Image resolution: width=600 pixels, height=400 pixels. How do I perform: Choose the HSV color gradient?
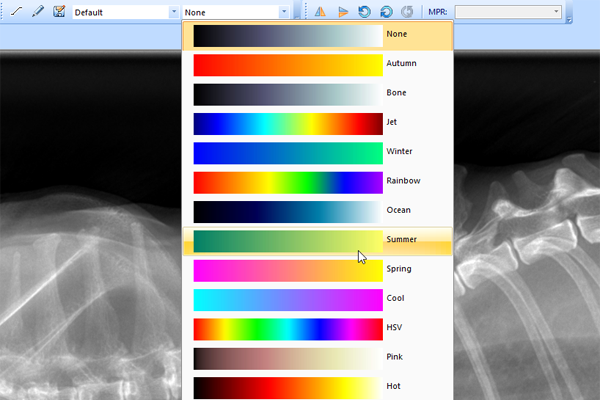(288, 328)
